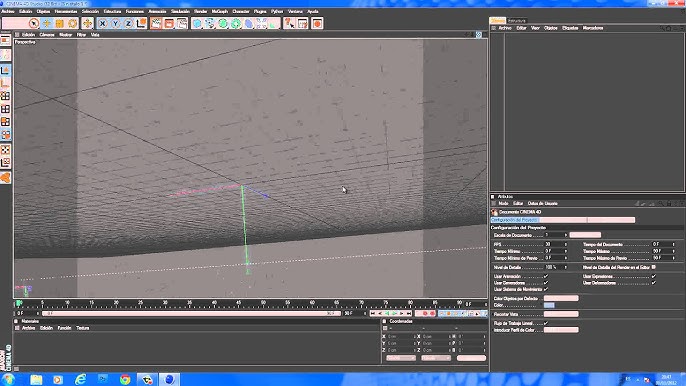Open the Ayuda menu

[313, 11]
